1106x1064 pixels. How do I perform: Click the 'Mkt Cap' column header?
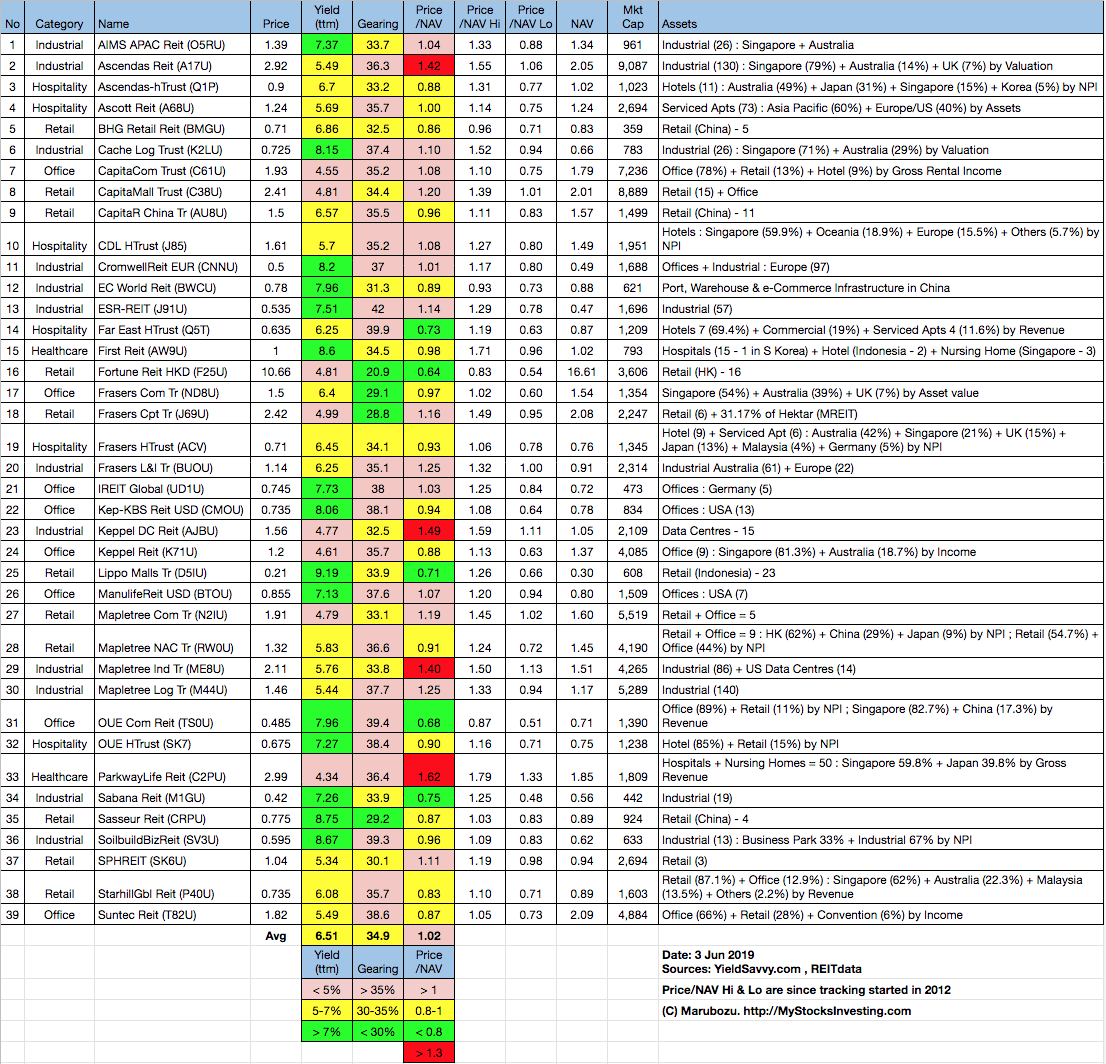coord(633,17)
